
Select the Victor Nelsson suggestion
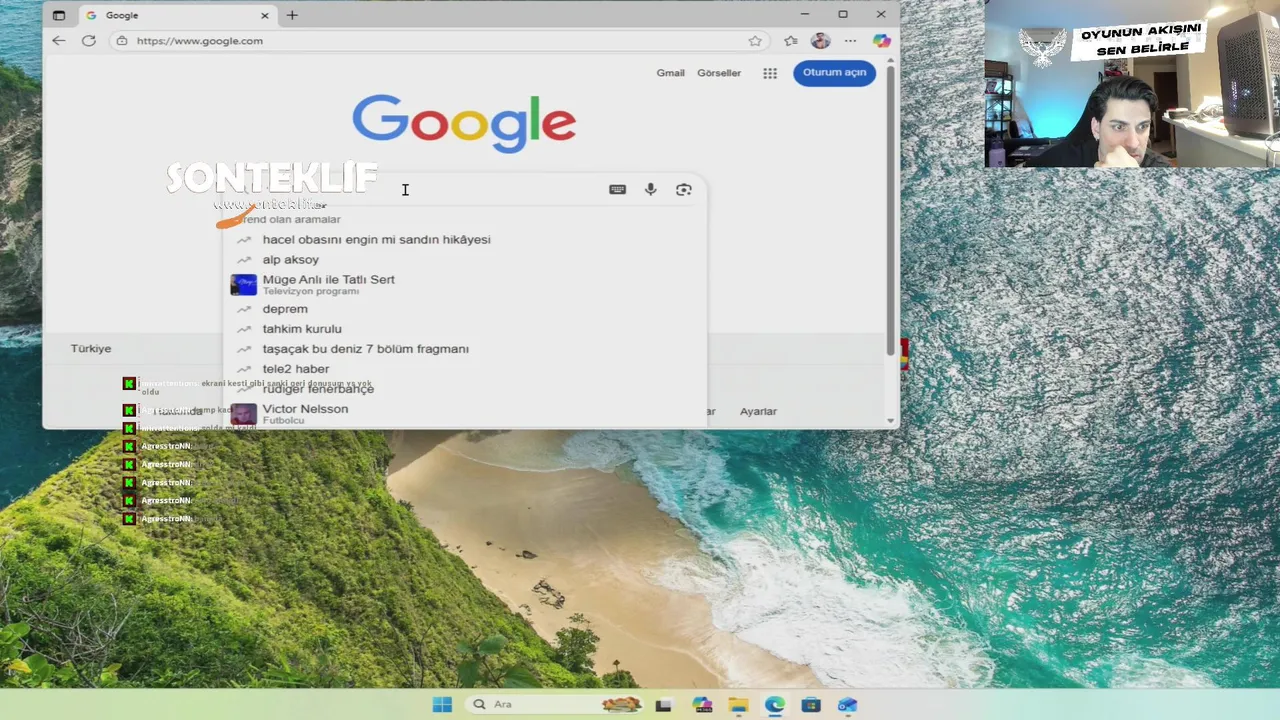click(464, 414)
